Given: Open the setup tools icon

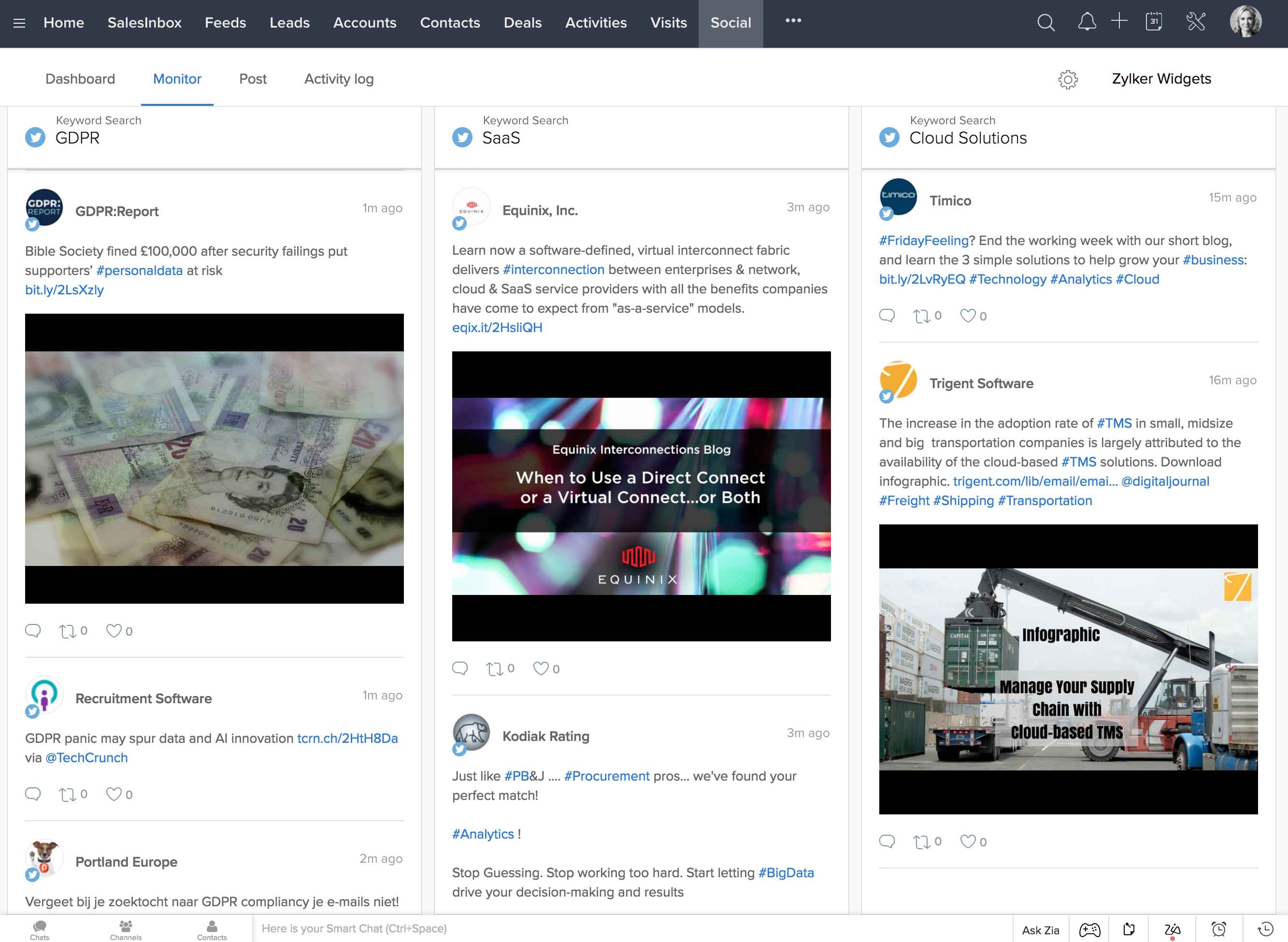Looking at the screenshot, I should [x=1196, y=22].
